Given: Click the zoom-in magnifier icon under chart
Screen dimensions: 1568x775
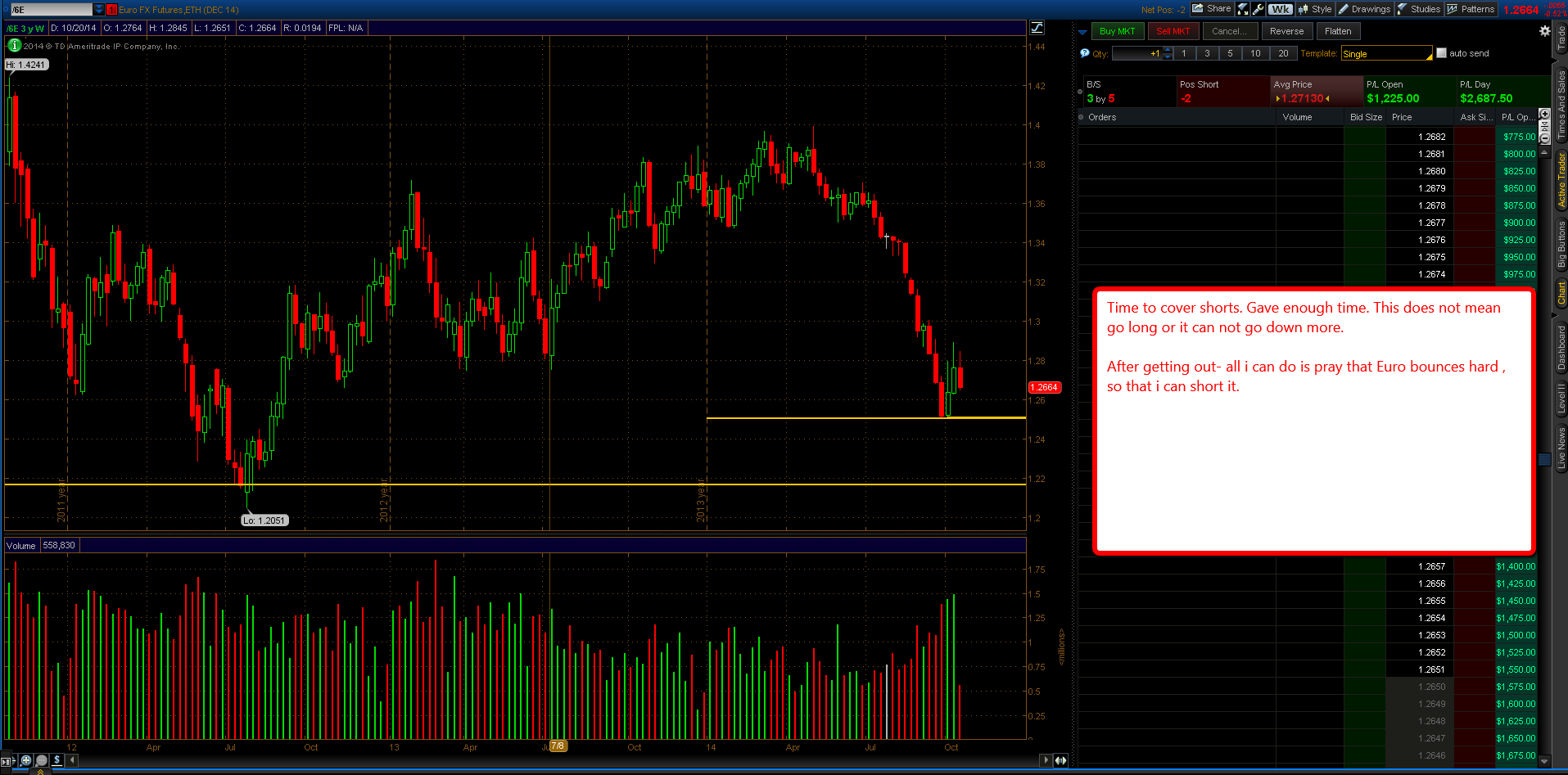Looking at the screenshot, I should pyautogui.click(x=26, y=760).
